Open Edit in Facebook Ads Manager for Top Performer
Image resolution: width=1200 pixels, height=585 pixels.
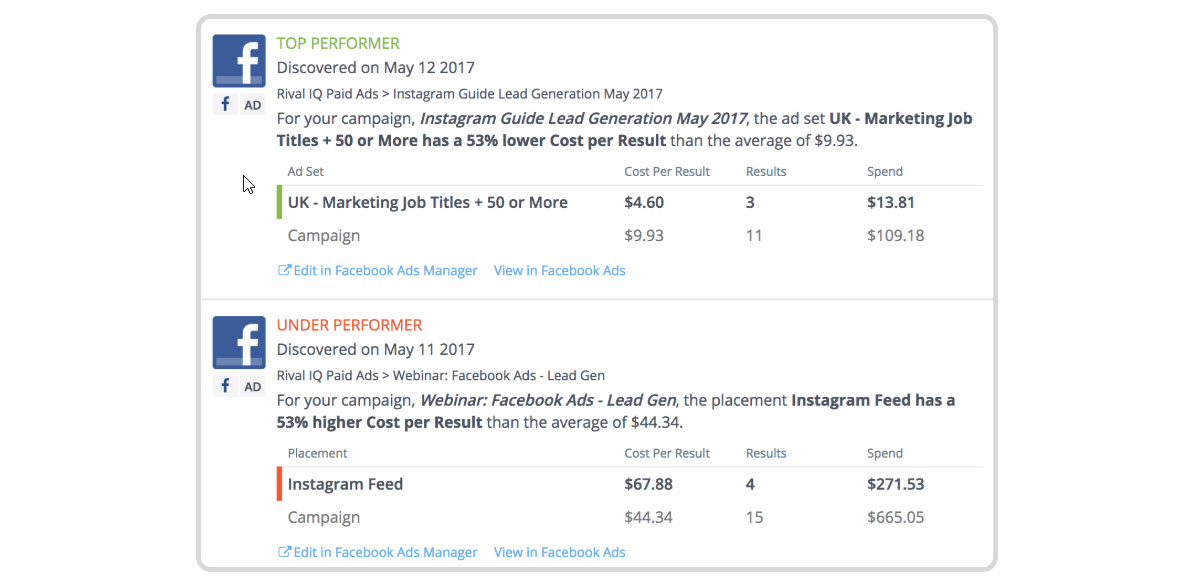click(x=378, y=270)
